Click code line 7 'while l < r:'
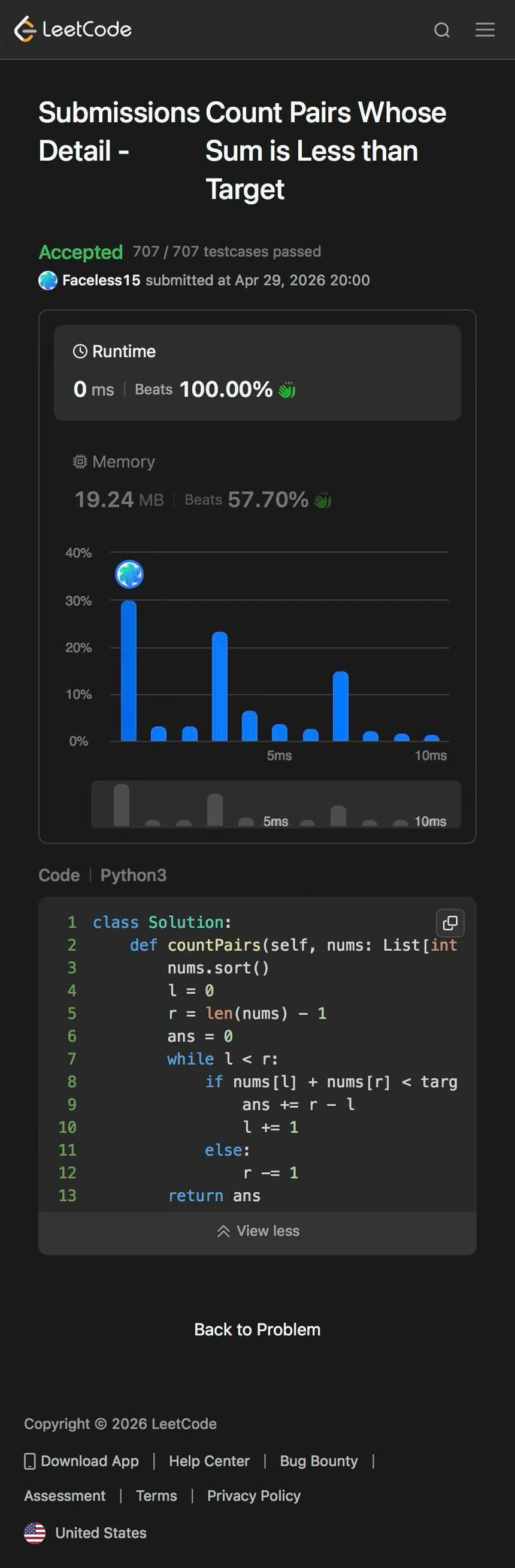This screenshot has height=1568, width=515. click(x=223, y=1059)
